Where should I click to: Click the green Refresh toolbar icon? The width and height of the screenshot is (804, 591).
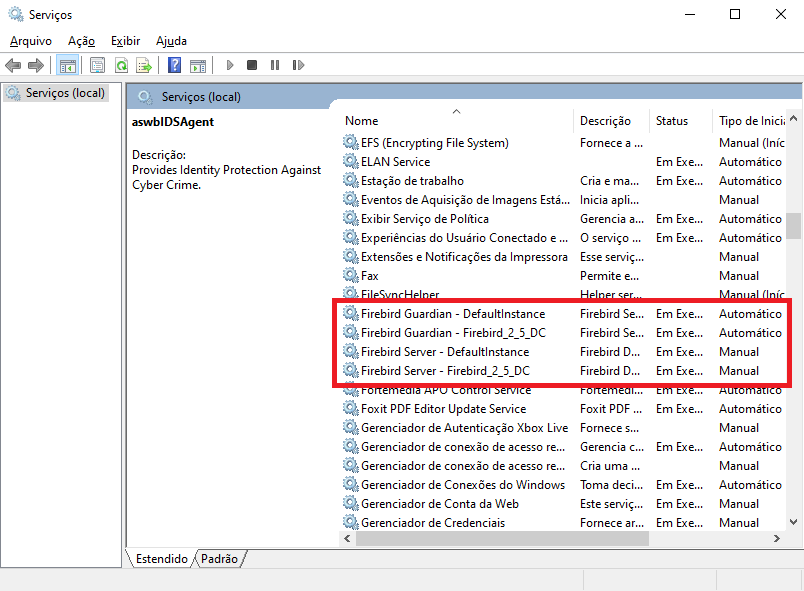(x=121, y=65)
